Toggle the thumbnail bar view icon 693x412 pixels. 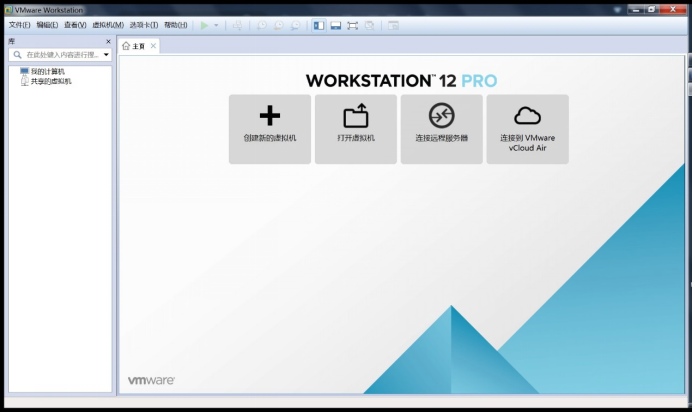[x=336, y=26]
